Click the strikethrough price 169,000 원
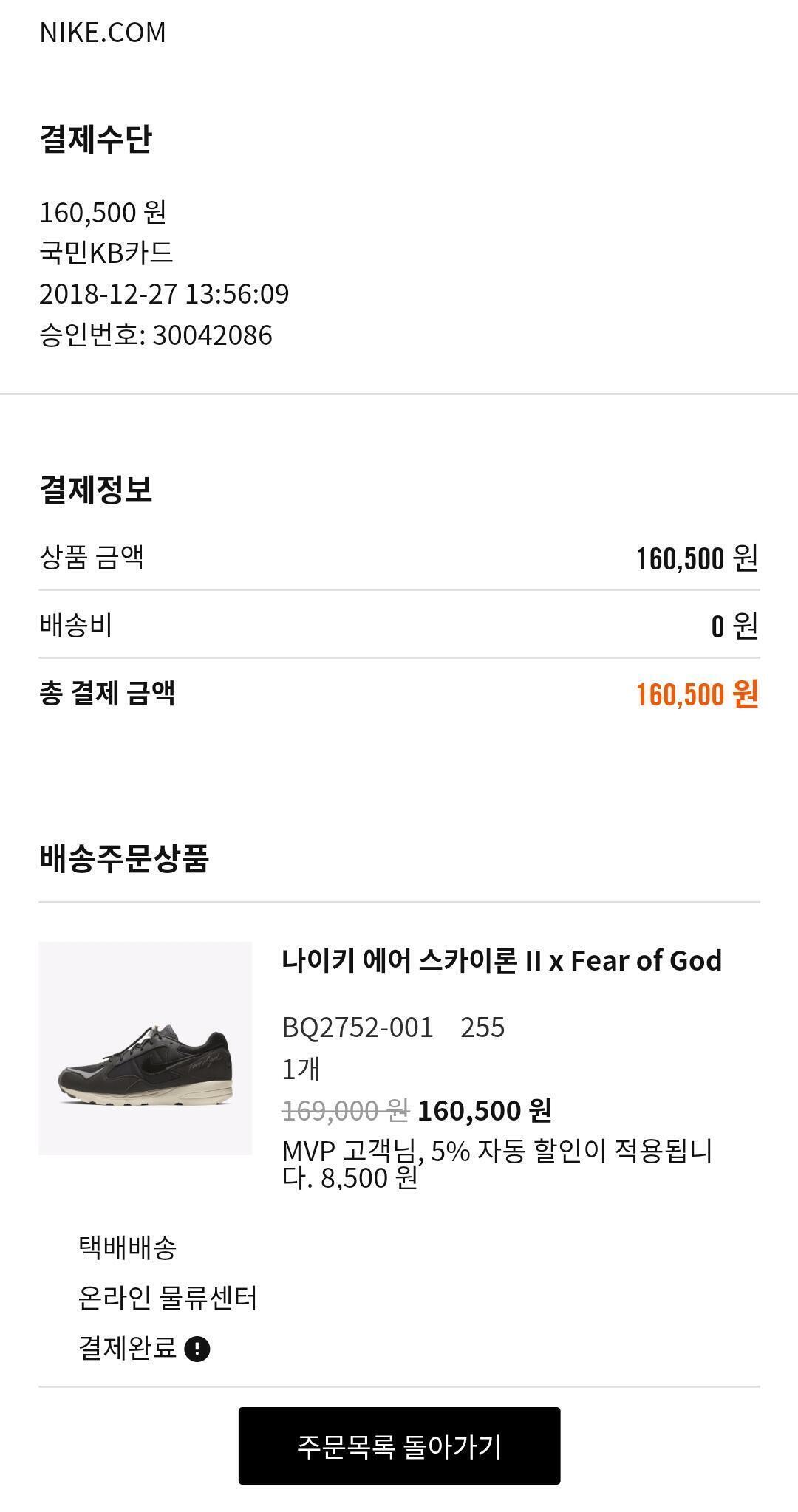The image size is (798, 1512). (x=345, y=1109)
